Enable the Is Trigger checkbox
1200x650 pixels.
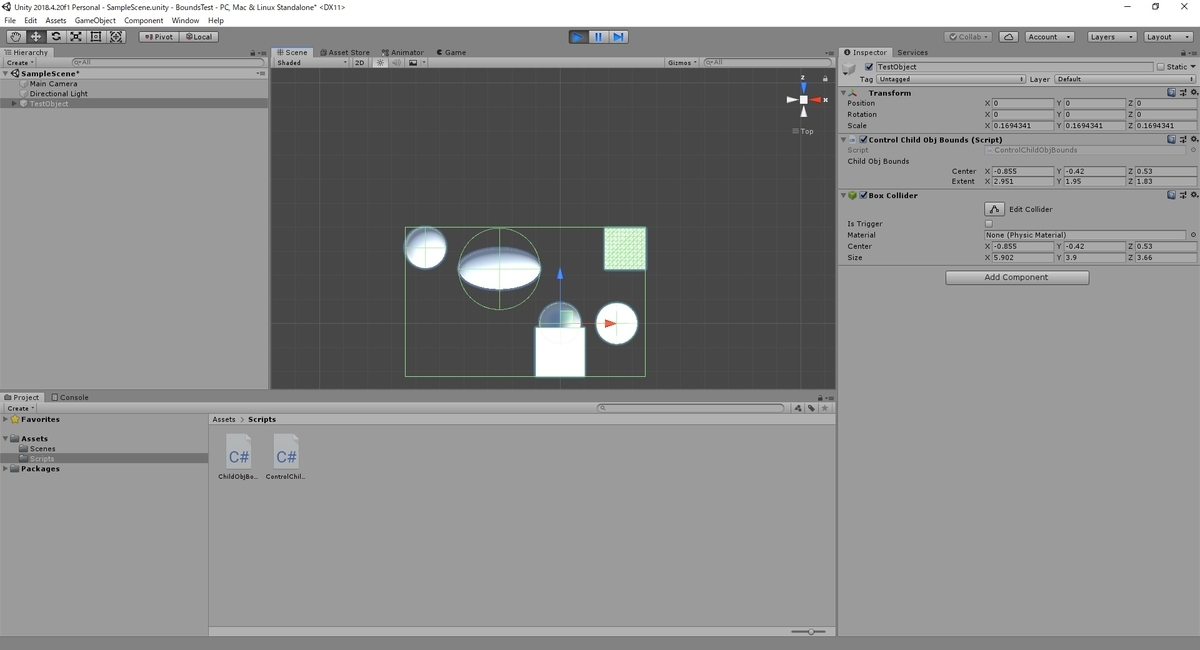click(989, 224)
